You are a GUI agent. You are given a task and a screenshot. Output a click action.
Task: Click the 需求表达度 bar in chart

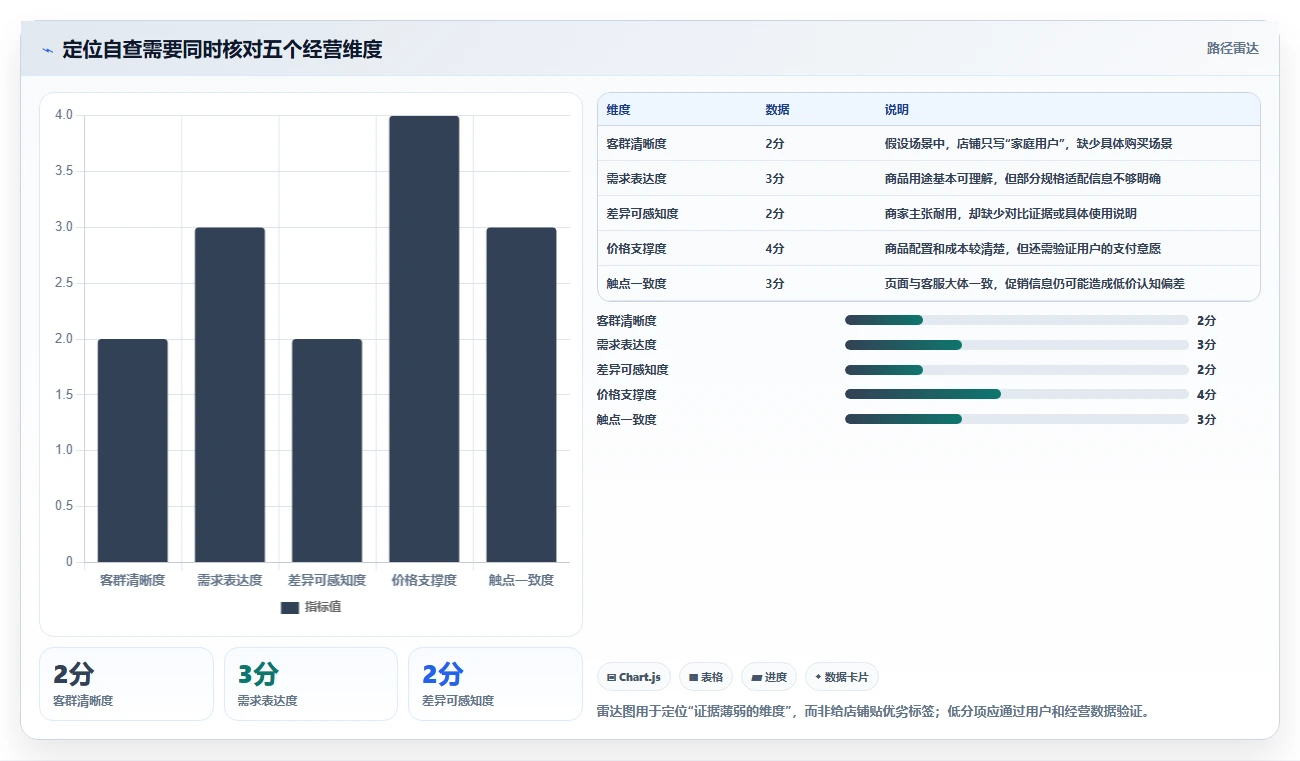(230, 394)
